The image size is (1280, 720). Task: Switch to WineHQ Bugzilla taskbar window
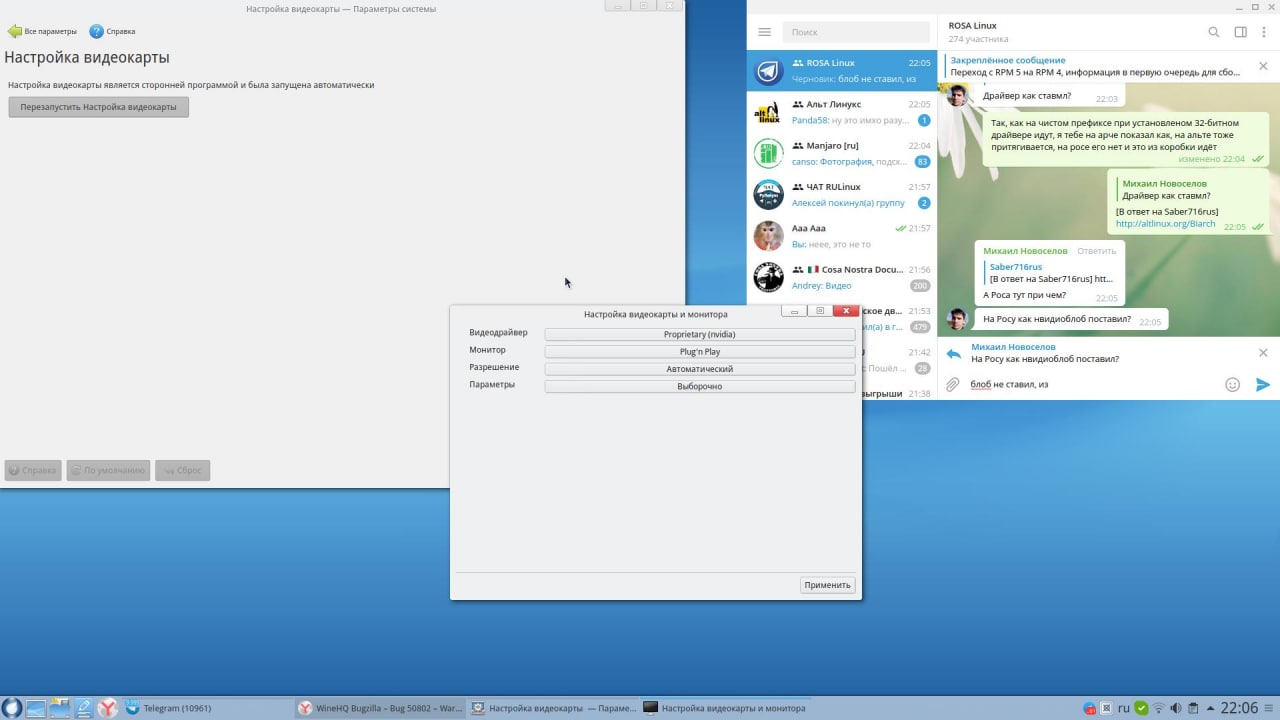[381, 708]
